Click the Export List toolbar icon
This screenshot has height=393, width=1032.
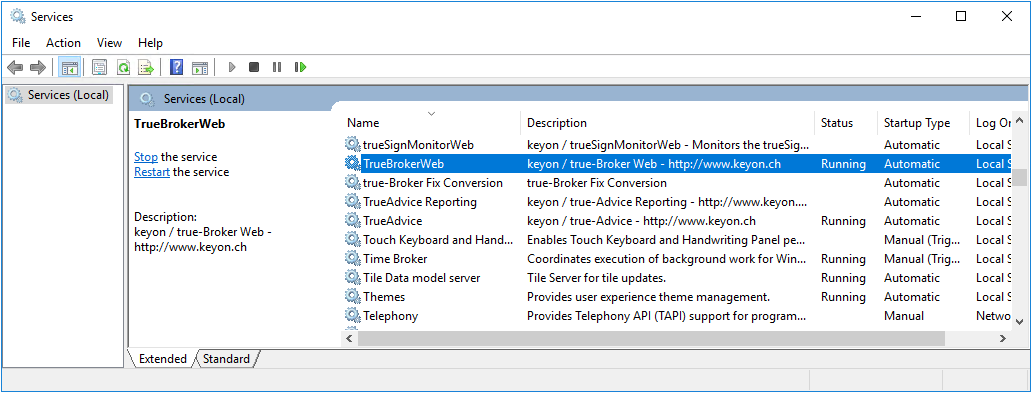(x=145, y=67)
